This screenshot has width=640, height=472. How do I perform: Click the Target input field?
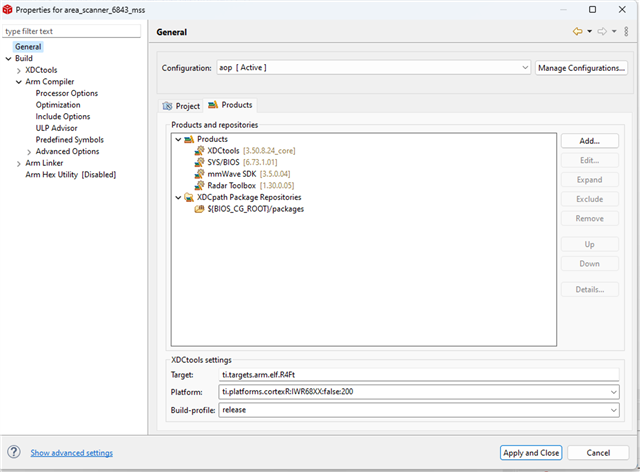coord(419,374)
